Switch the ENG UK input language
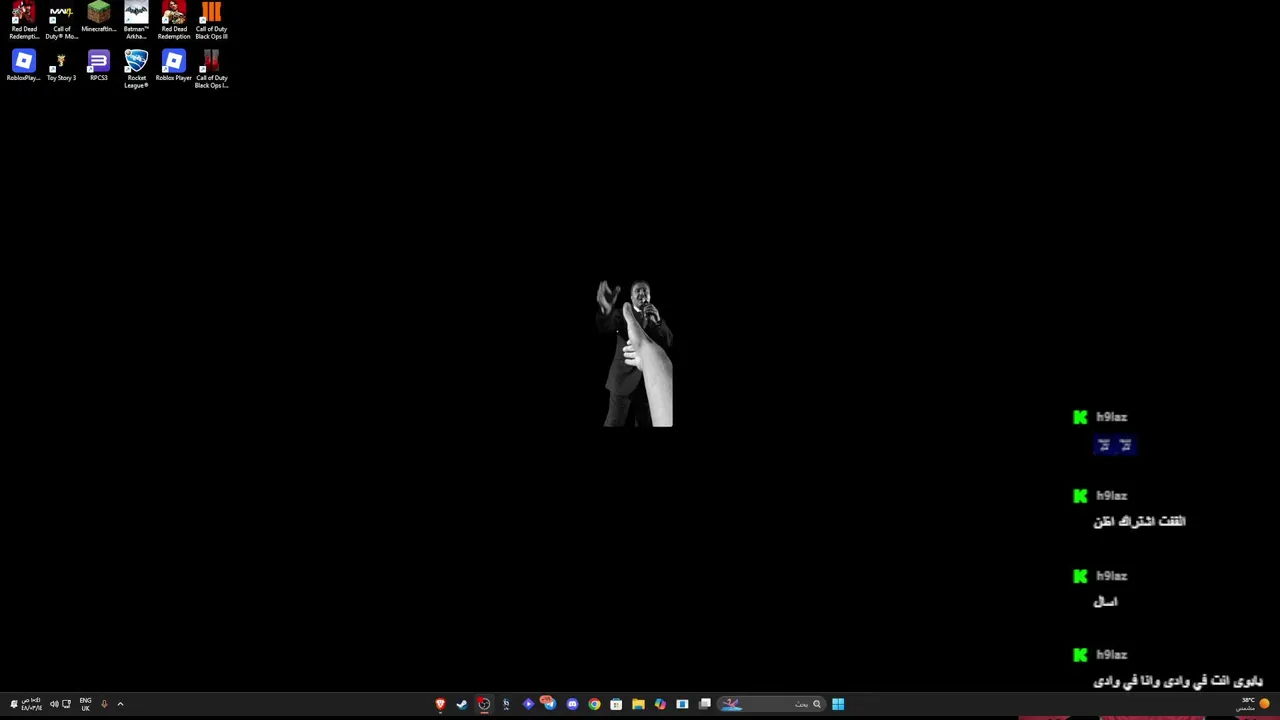1280x720 pixels. click(86, 704)
